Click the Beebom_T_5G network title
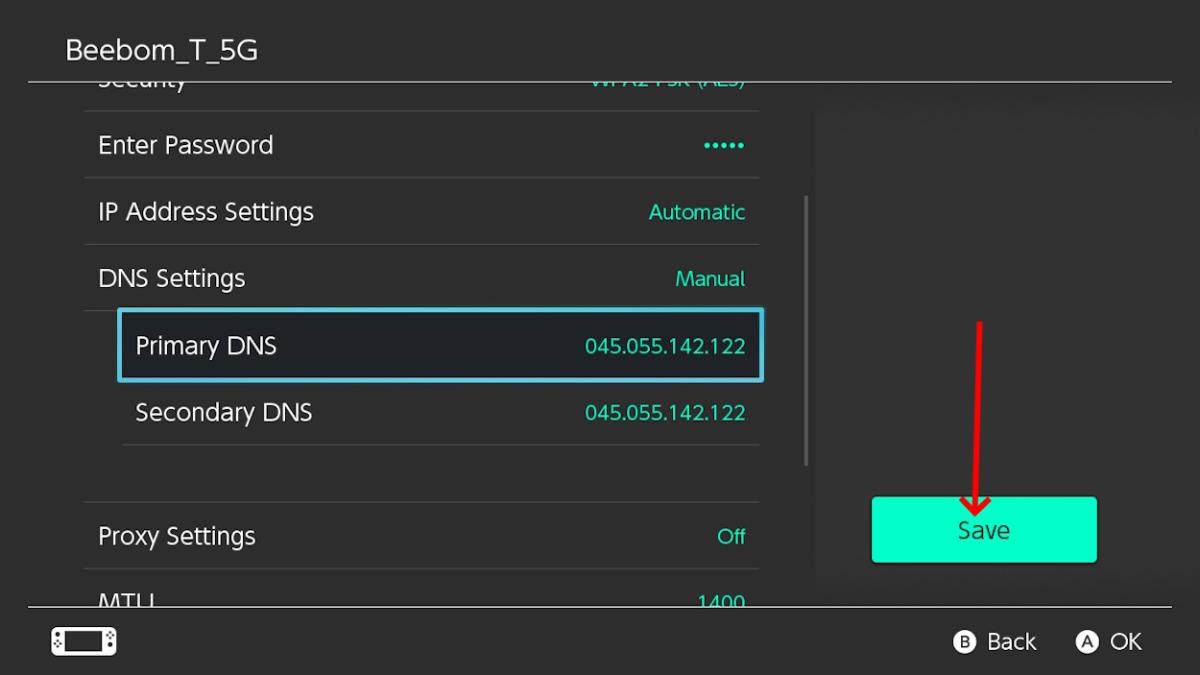The height and width of the screenshot is (675, 1200). point(162,50)
